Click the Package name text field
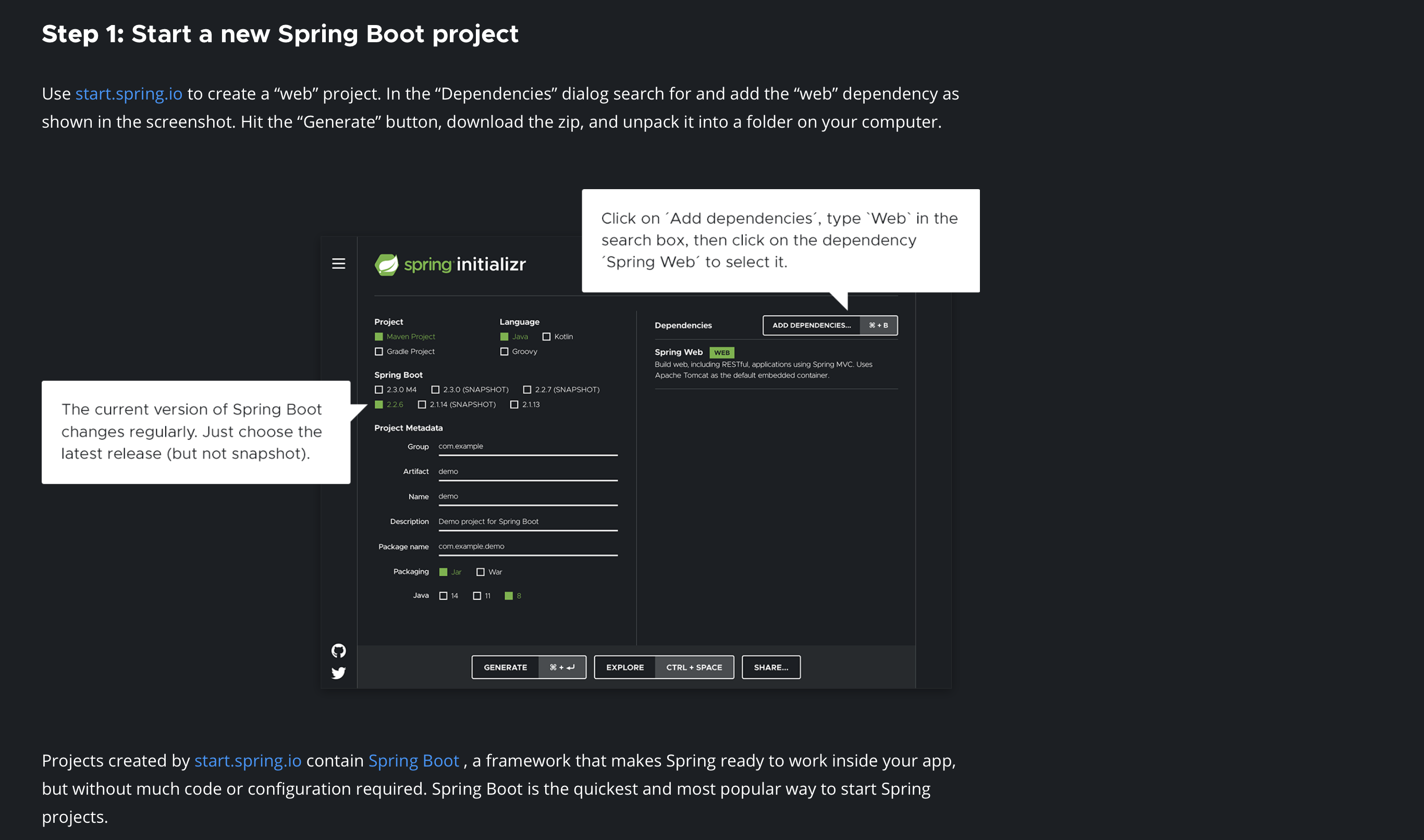 click(x=527, y=547)
